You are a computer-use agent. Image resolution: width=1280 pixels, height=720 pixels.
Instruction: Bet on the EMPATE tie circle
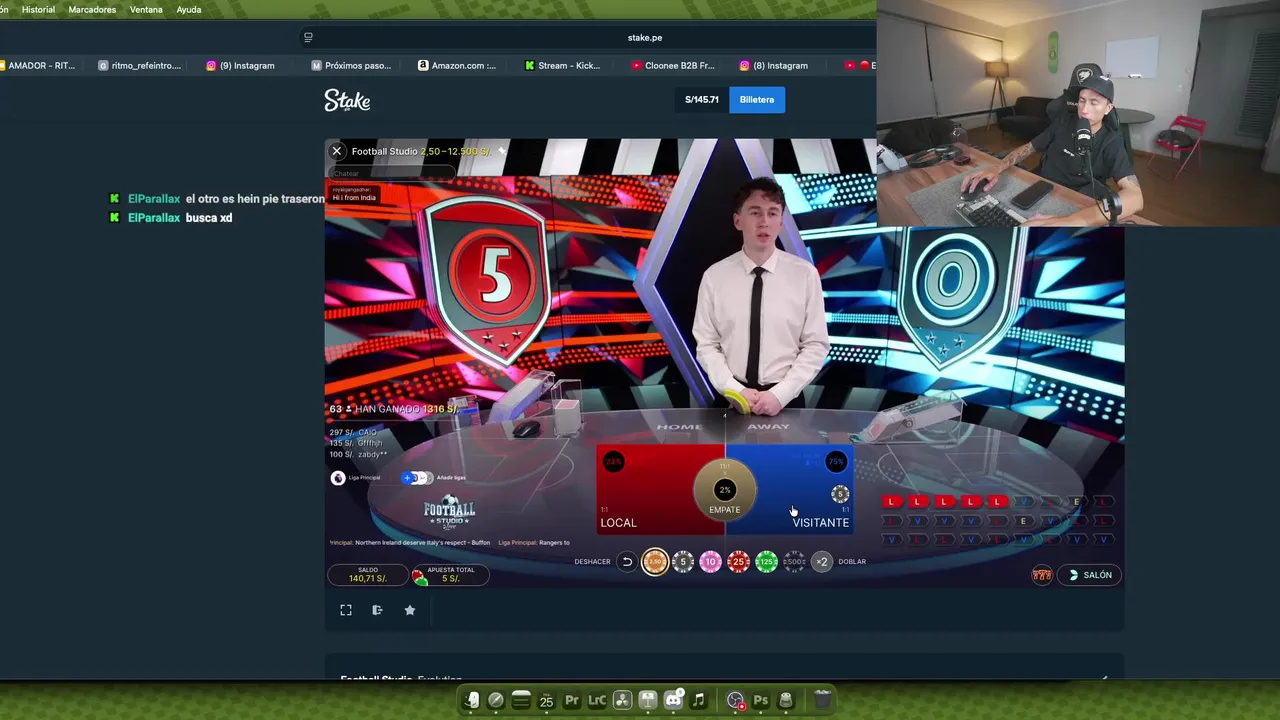point(725,490)
